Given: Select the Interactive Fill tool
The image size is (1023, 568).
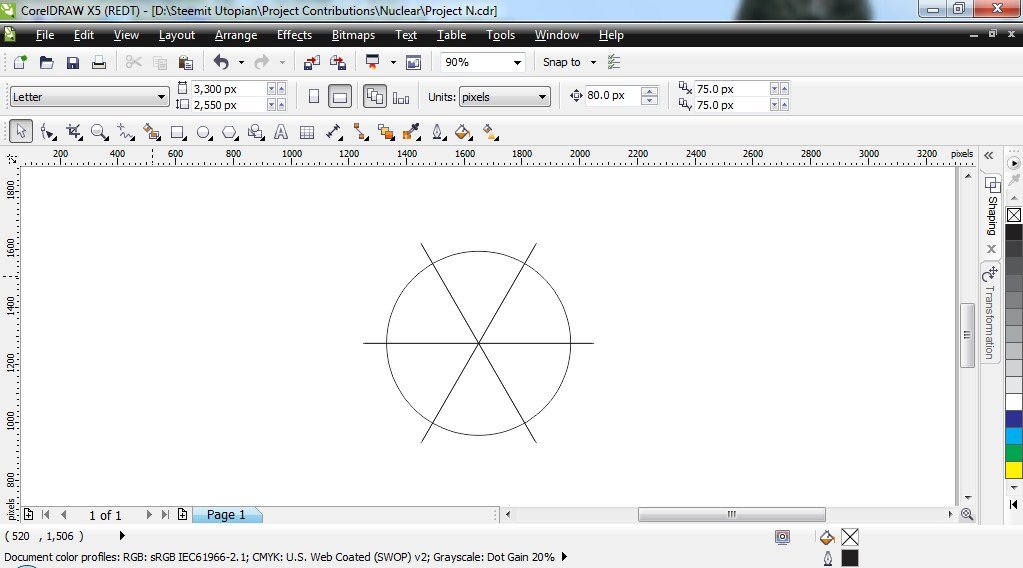Looking at the screenshot, I should point(490,132).
